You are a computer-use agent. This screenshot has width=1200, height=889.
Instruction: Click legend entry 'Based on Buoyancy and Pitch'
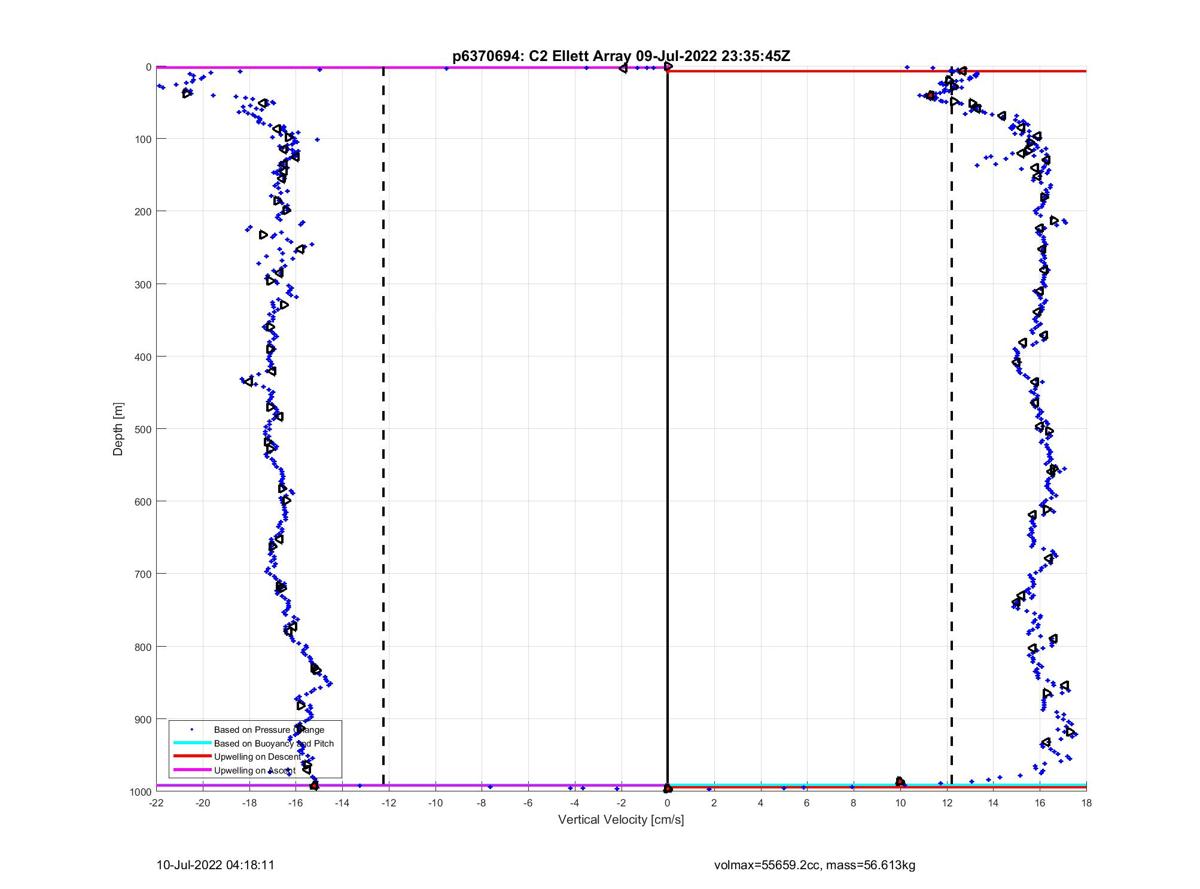click(x=275, y=743)
